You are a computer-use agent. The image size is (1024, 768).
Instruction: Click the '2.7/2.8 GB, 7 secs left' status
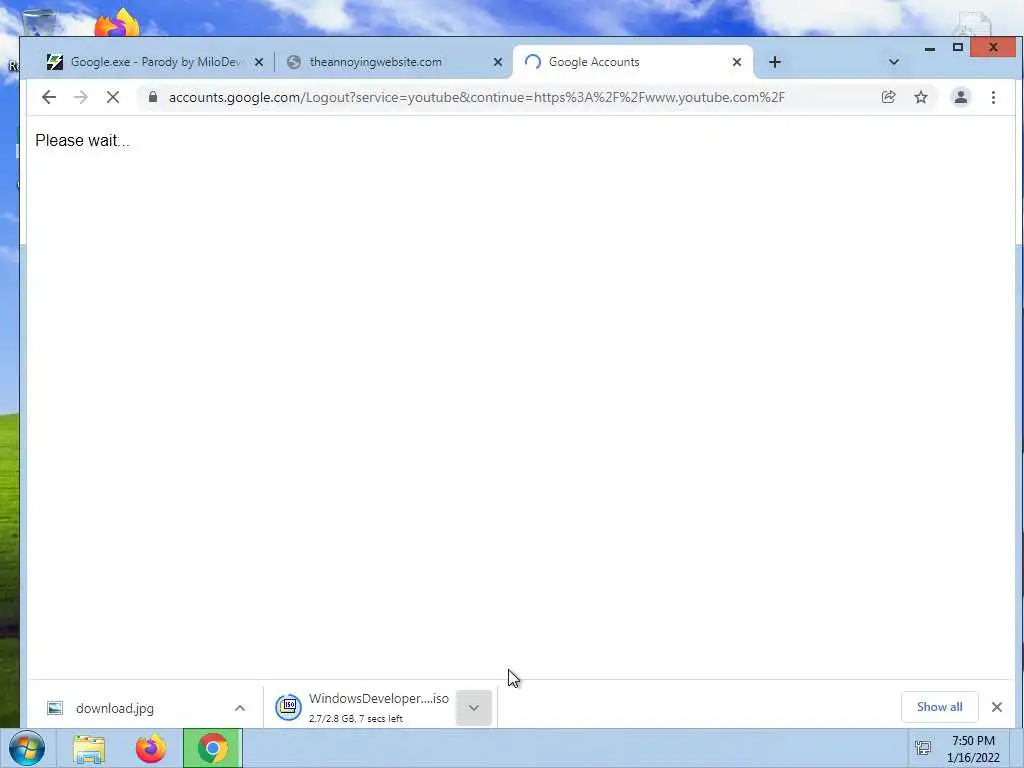(356, 718)
